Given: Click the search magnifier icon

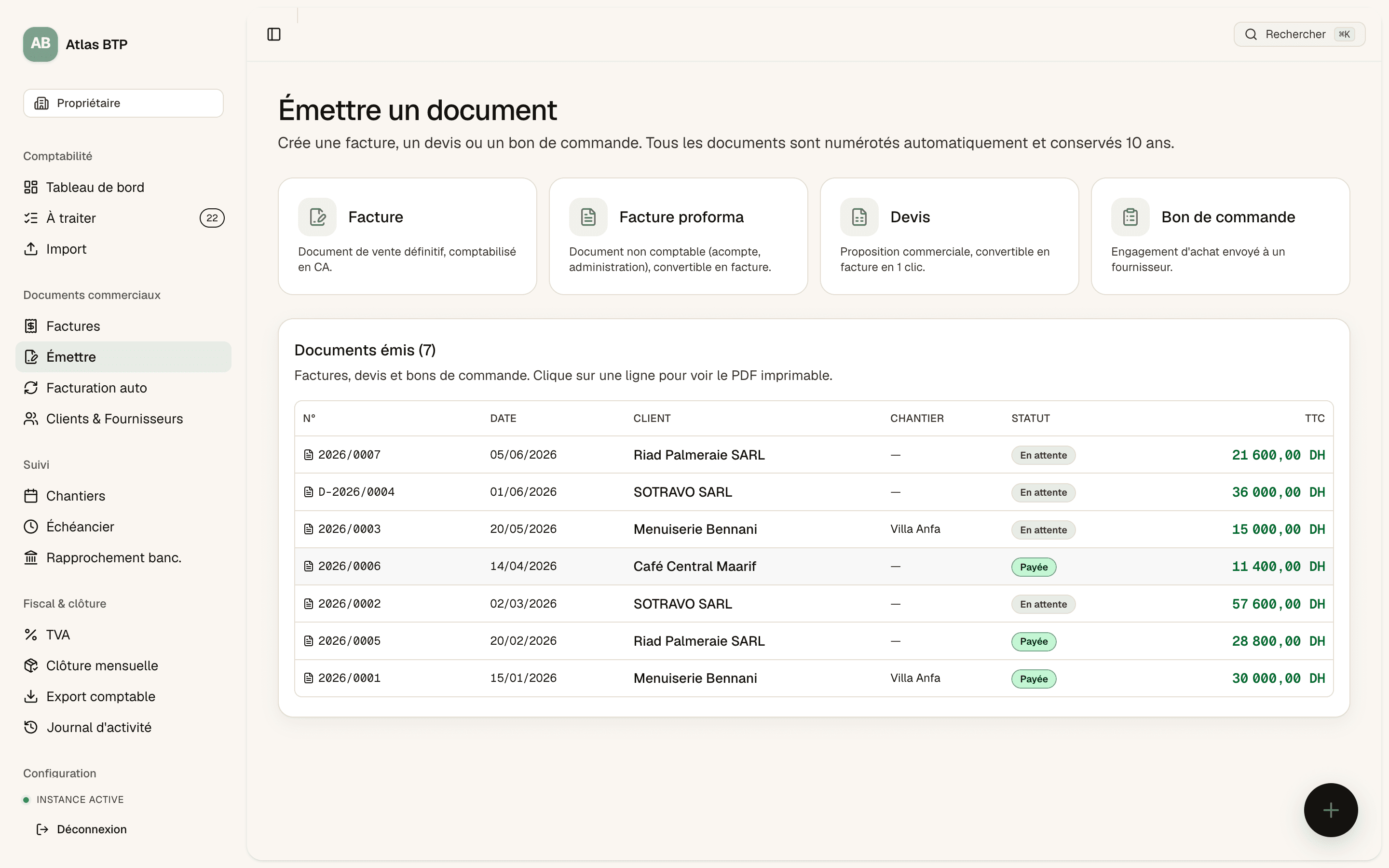Looking at the screenshot, I should (1251, 34).
